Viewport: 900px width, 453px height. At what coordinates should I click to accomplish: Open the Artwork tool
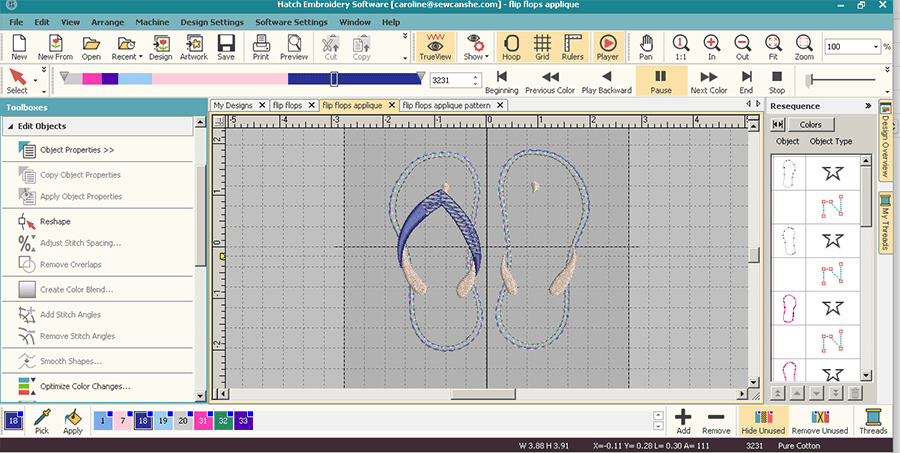(x=194, y=47)
